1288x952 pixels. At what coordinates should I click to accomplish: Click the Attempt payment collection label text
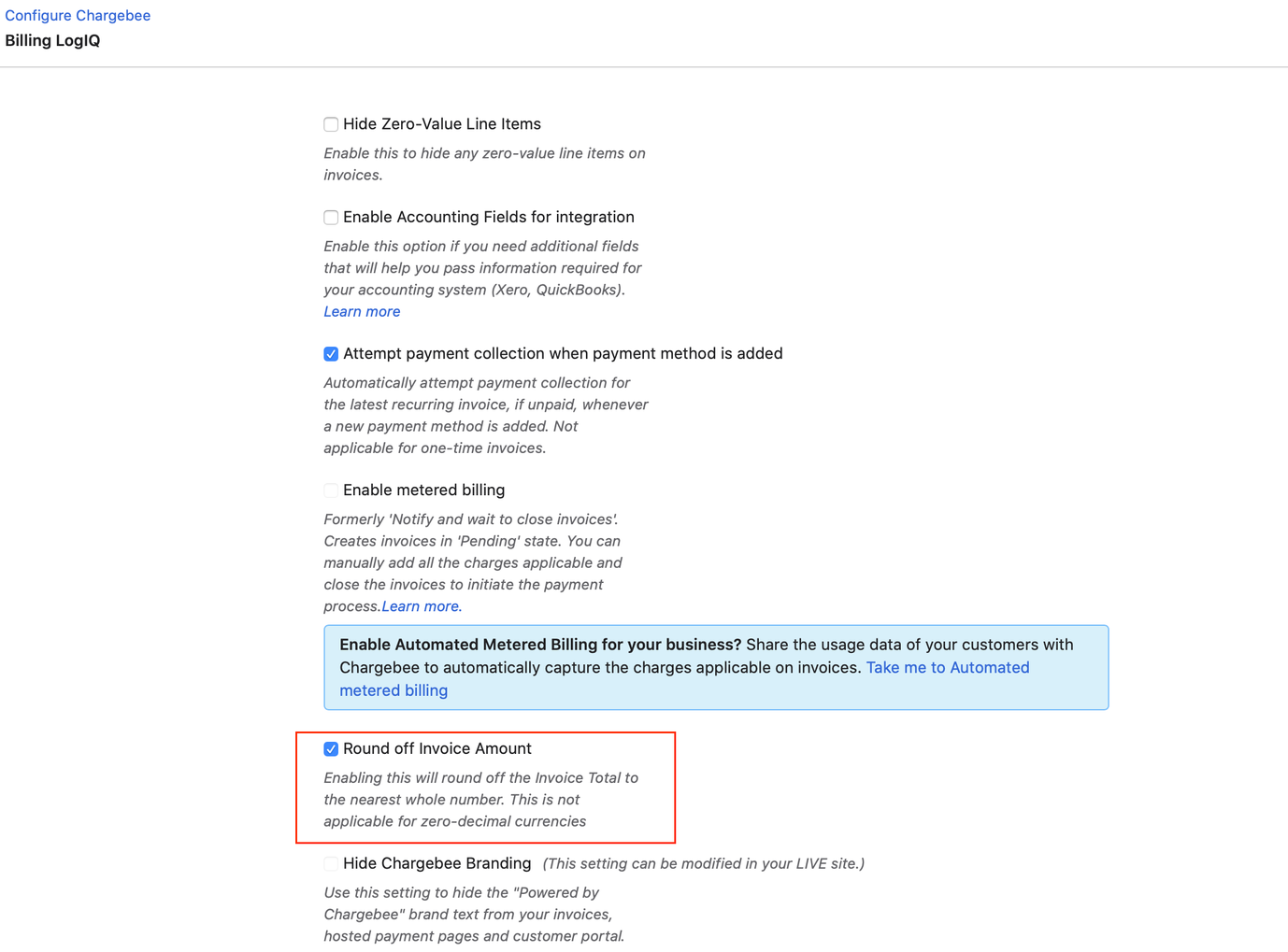563,354
